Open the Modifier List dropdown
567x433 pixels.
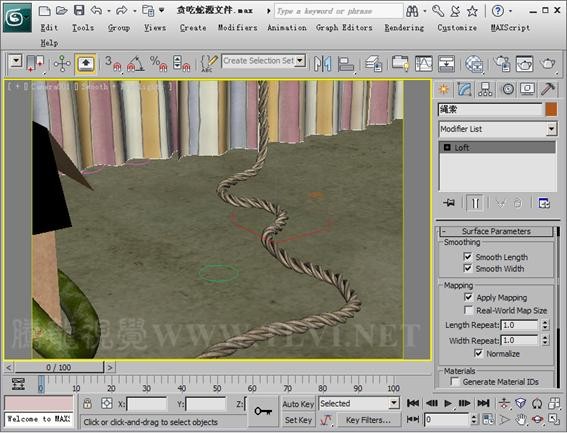tap(551, 129)
